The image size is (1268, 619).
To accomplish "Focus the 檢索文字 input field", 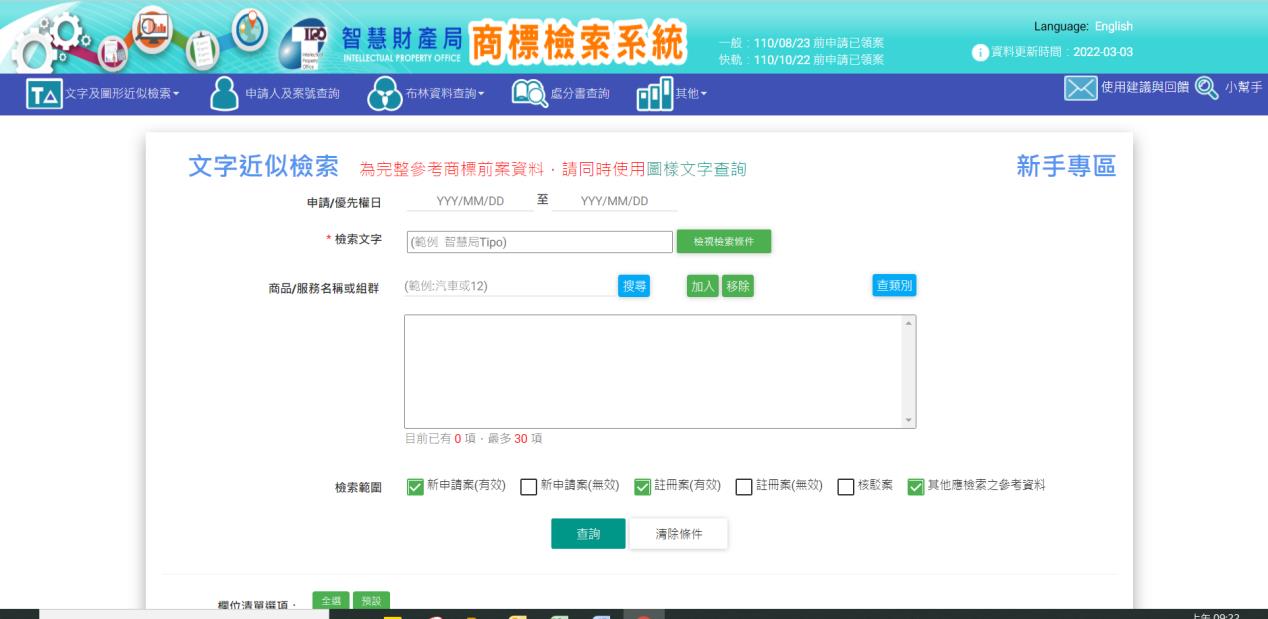I will (540, 242).
